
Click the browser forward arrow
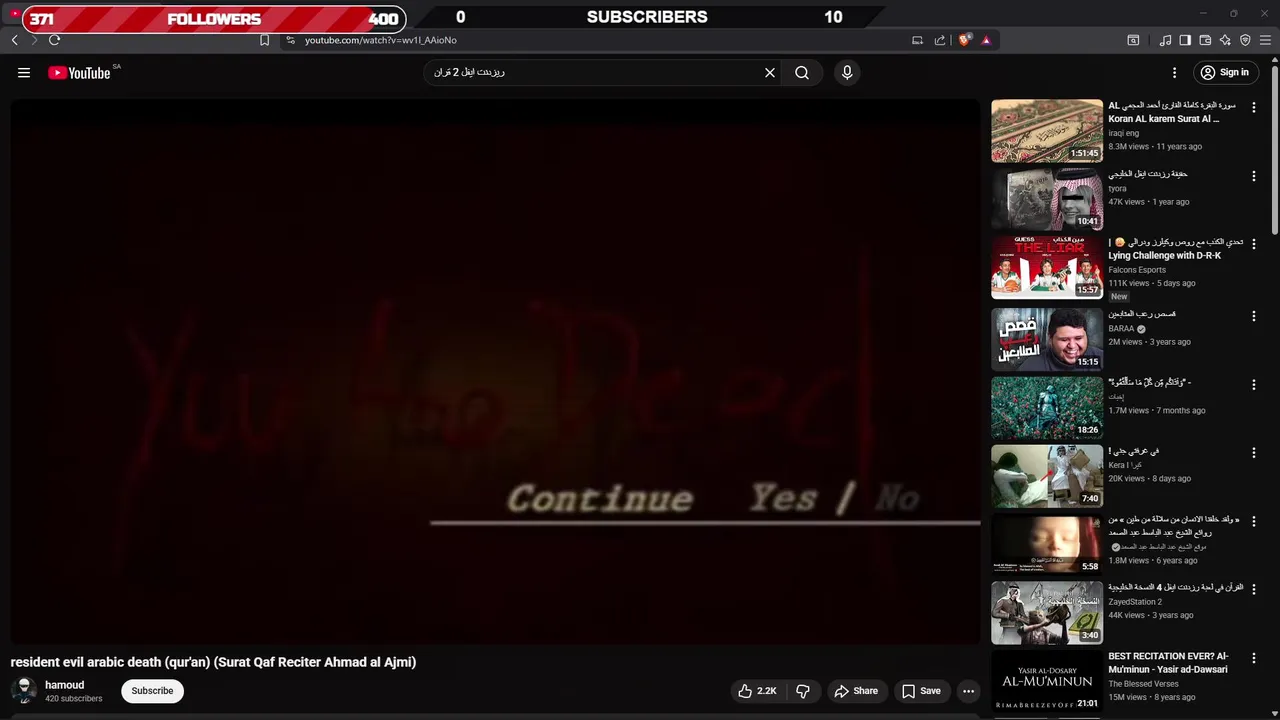(34, 40)
